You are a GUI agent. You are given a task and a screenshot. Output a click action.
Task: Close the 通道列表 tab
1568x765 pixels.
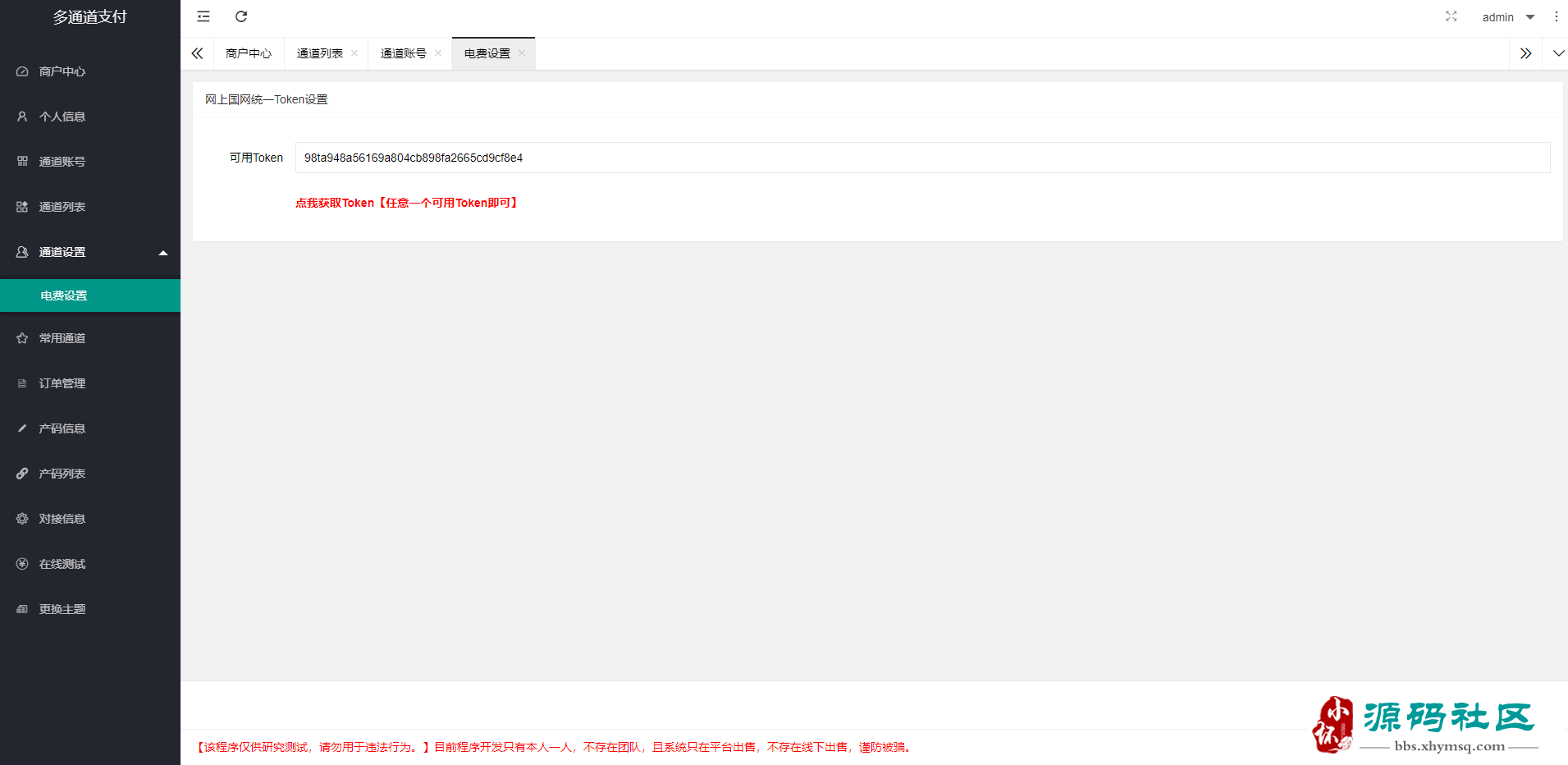pos(354,53)
